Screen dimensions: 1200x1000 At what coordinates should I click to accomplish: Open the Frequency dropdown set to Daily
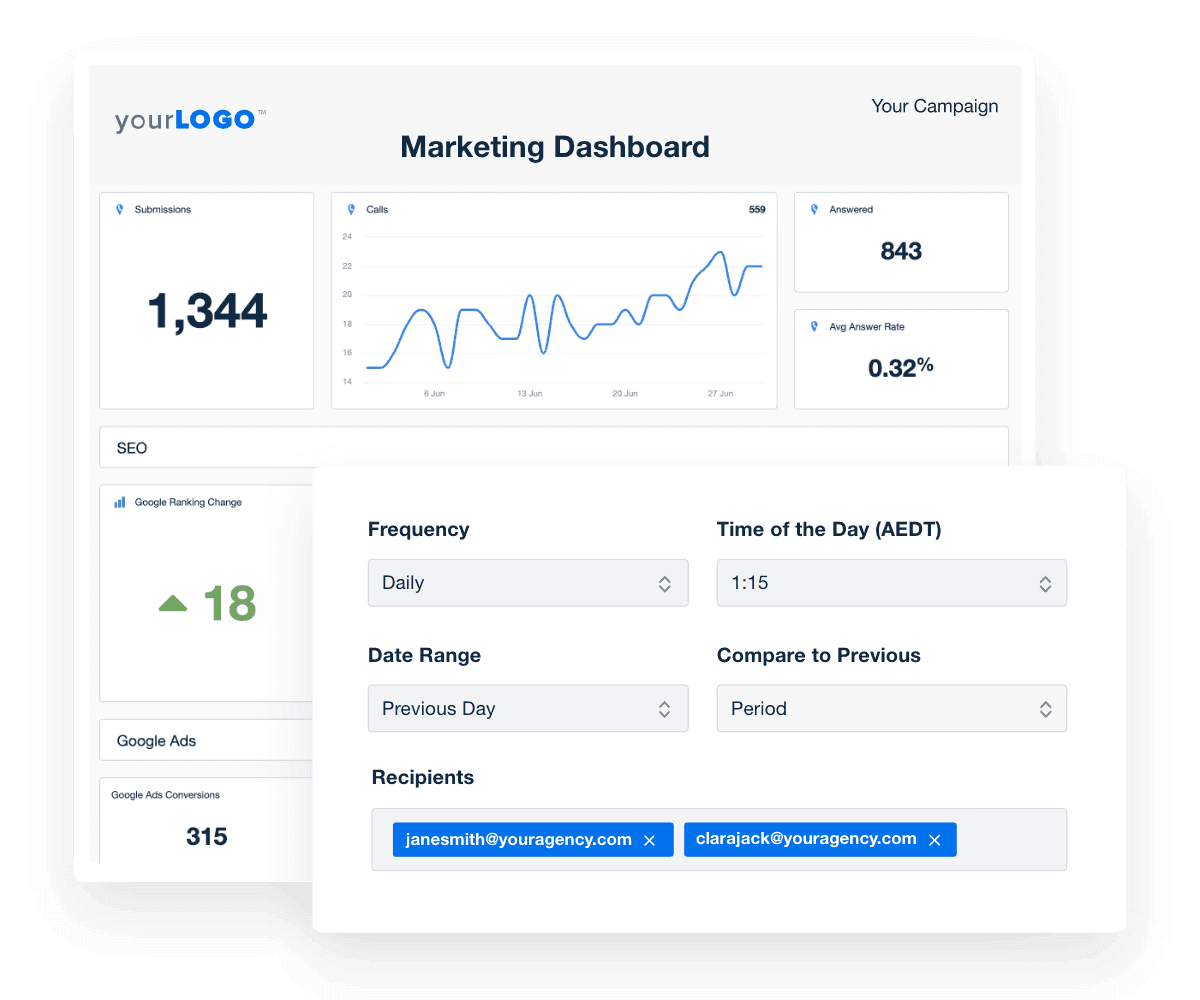(x=528, y=583)
